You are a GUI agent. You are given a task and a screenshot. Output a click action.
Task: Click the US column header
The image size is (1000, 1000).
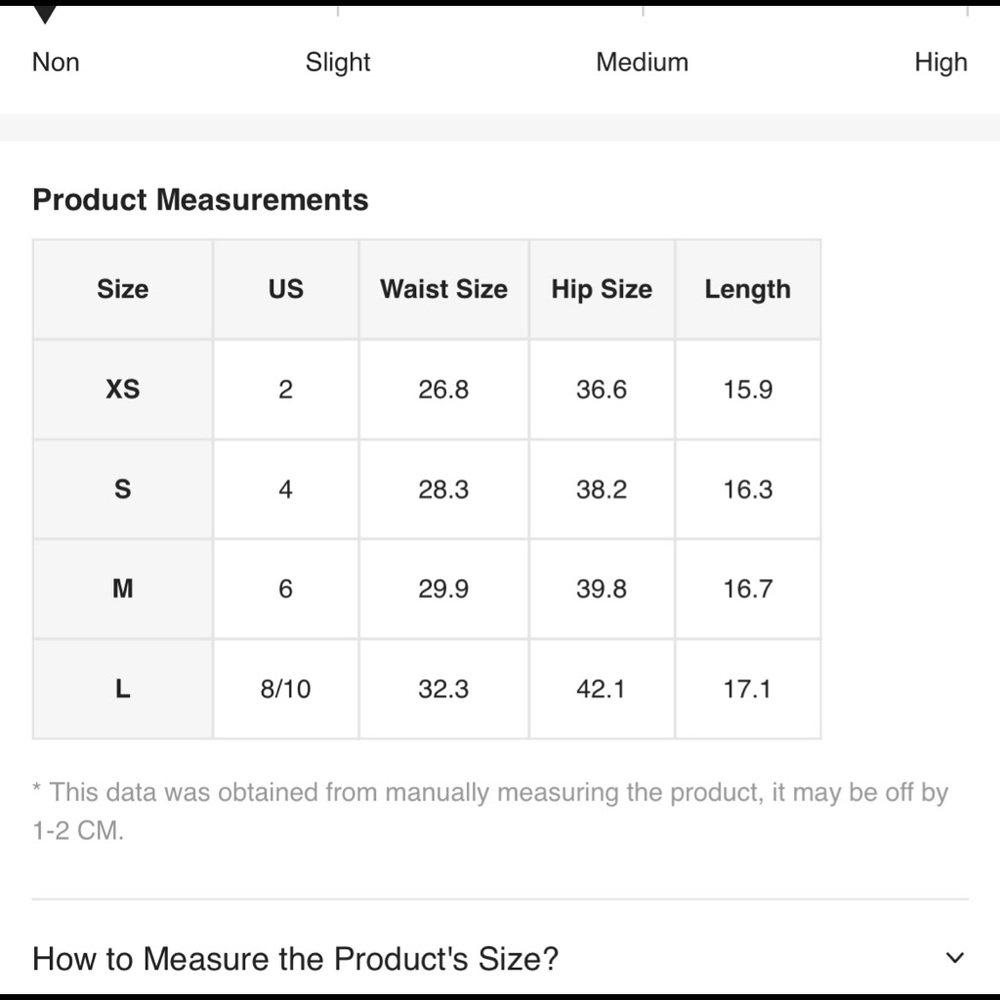coord(286,289)
